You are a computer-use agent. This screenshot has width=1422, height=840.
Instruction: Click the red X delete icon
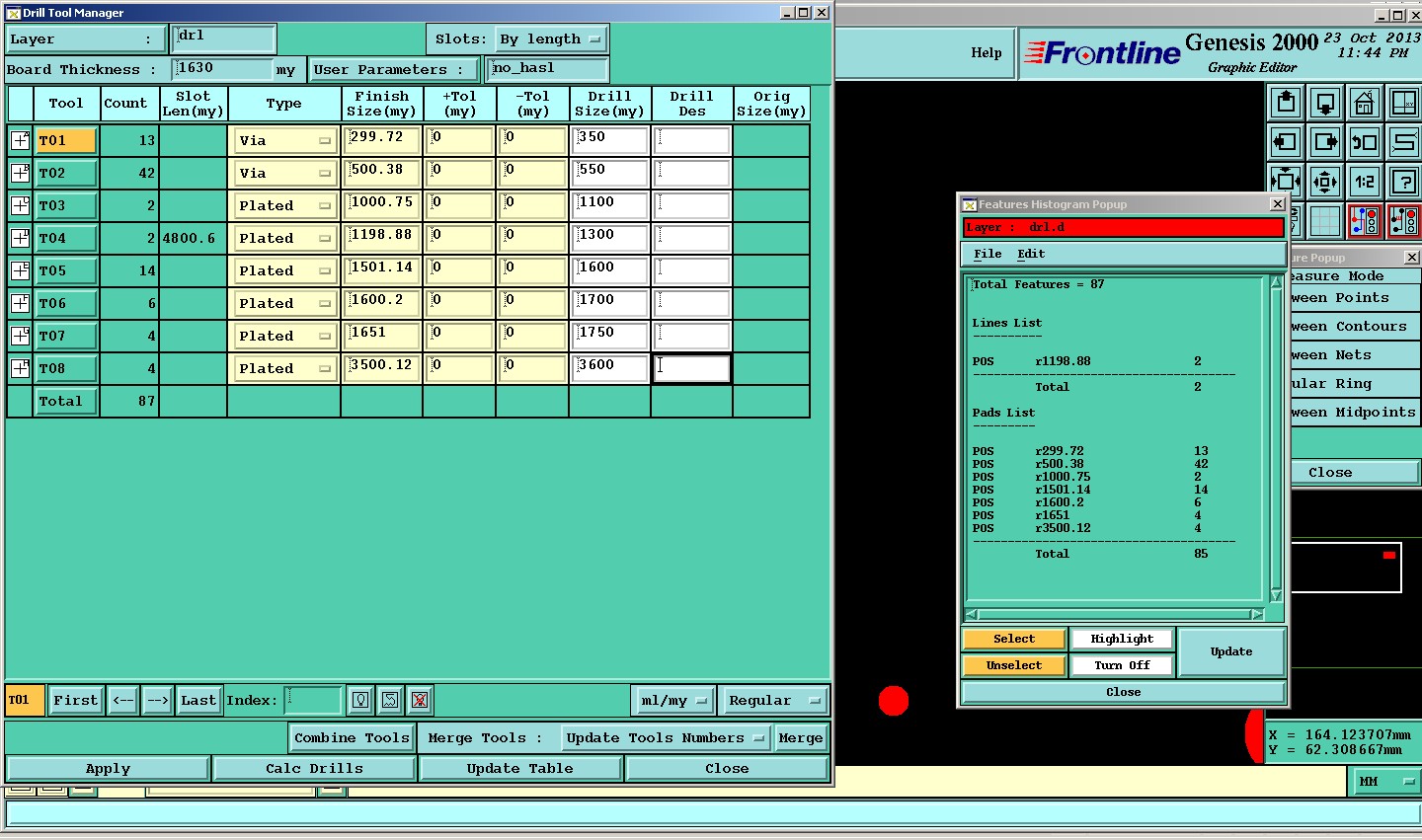click(420, 700)
